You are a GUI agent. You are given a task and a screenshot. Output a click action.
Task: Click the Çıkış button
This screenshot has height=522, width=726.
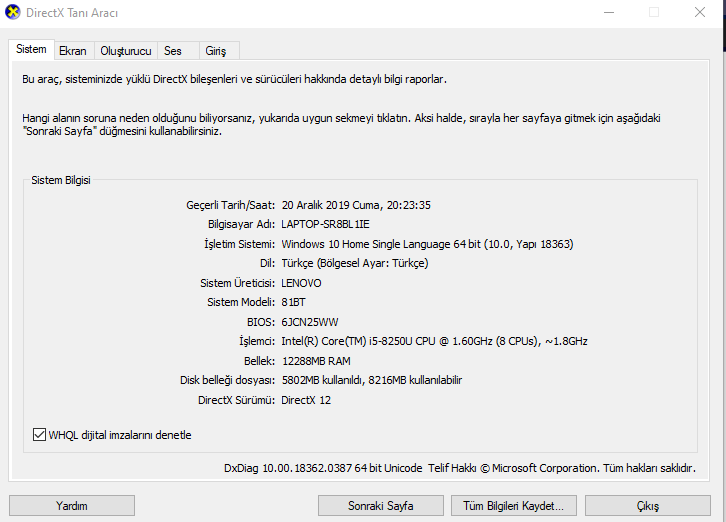click(x=647, y=505)
